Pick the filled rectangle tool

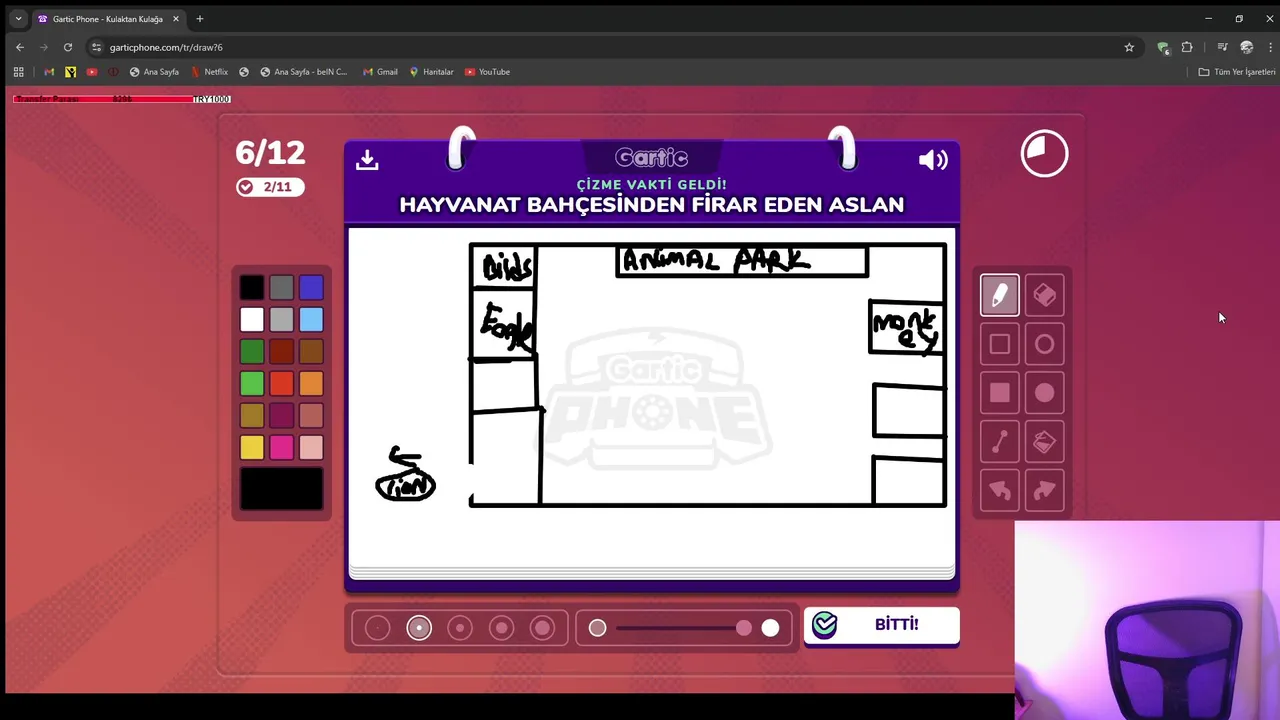[1000, 393]
